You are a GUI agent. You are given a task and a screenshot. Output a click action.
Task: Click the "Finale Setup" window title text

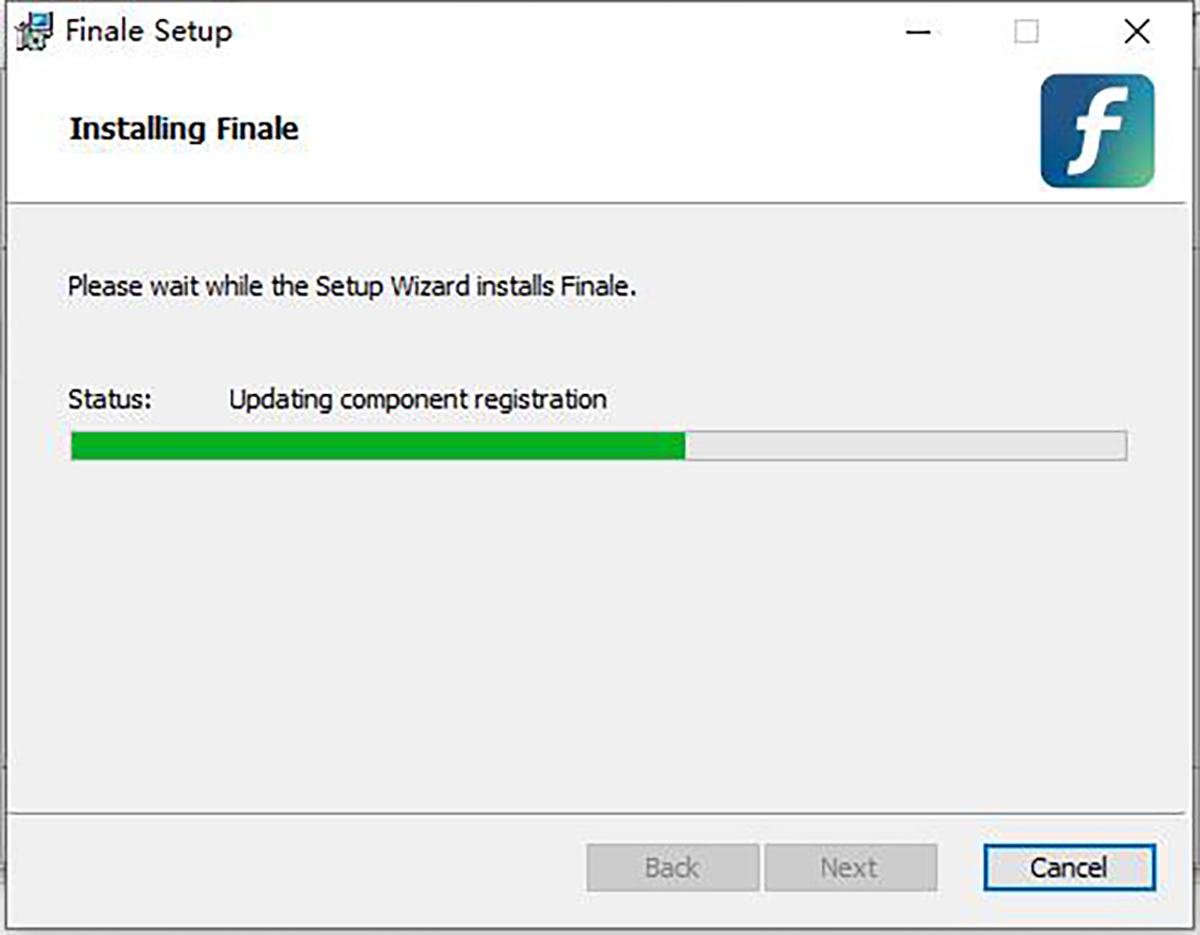[149, 31]
